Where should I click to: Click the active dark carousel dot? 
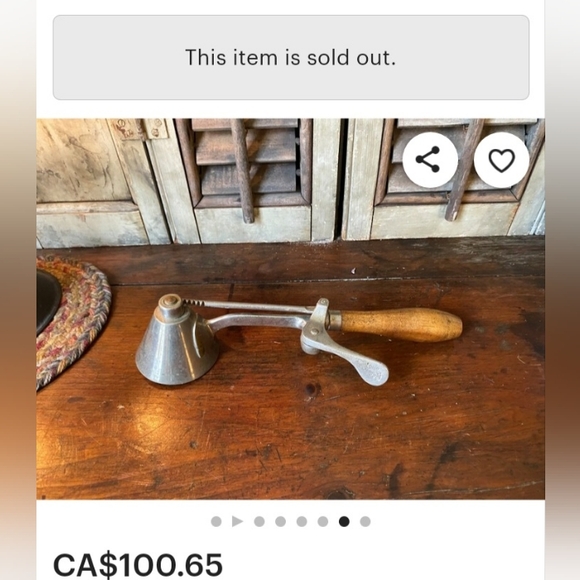coord(344,522)
